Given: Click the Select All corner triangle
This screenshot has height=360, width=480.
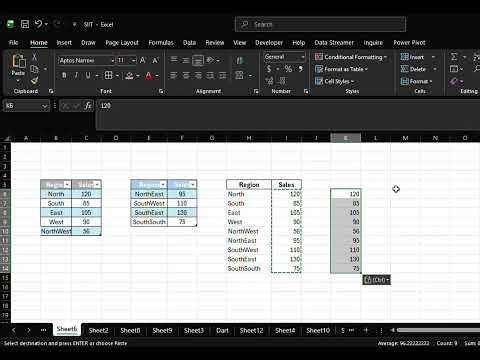Looking at the screenshot, I should coord(6,138).
